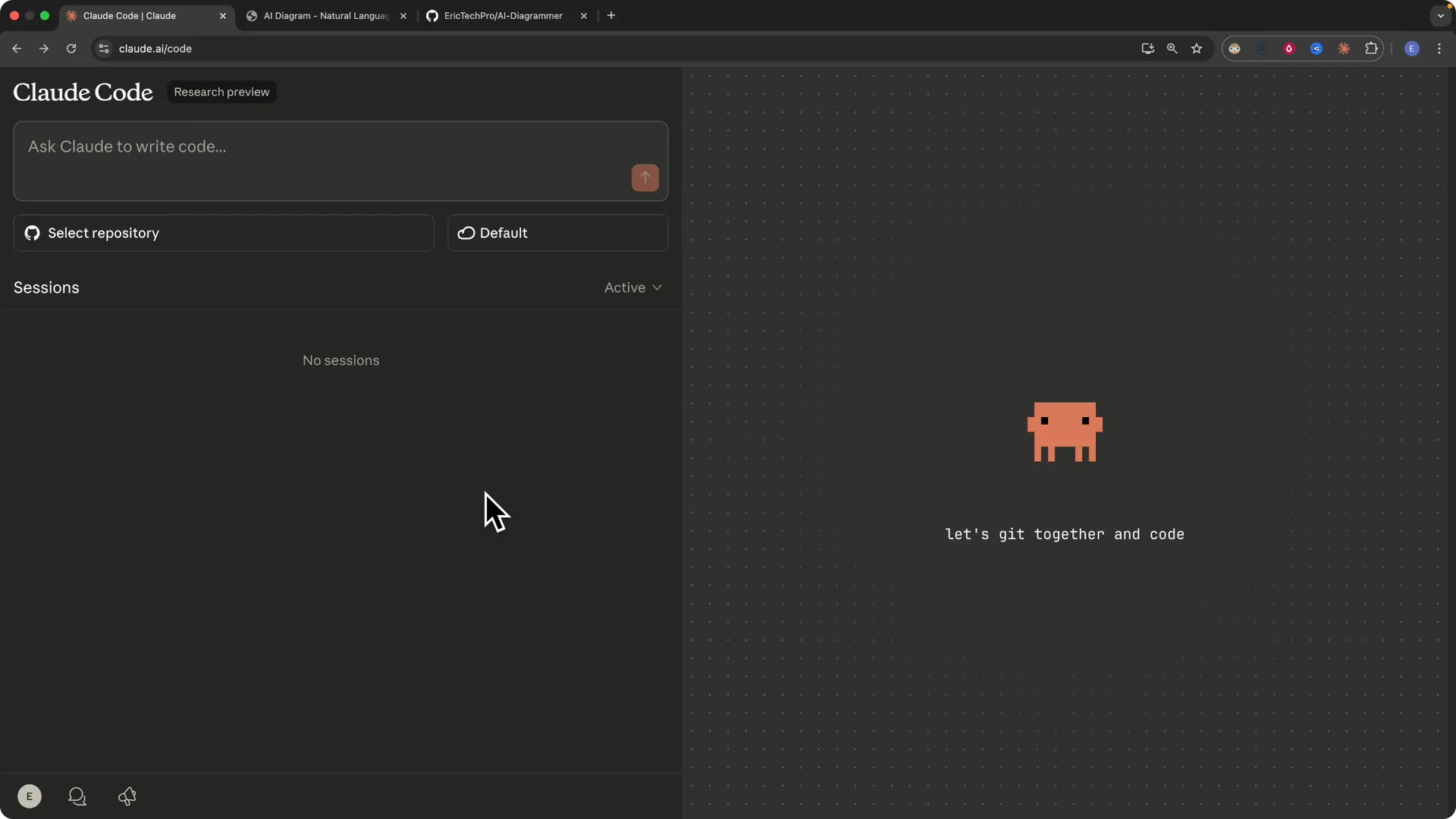Click the cloud icon beside Default

(x=466, y=233)
